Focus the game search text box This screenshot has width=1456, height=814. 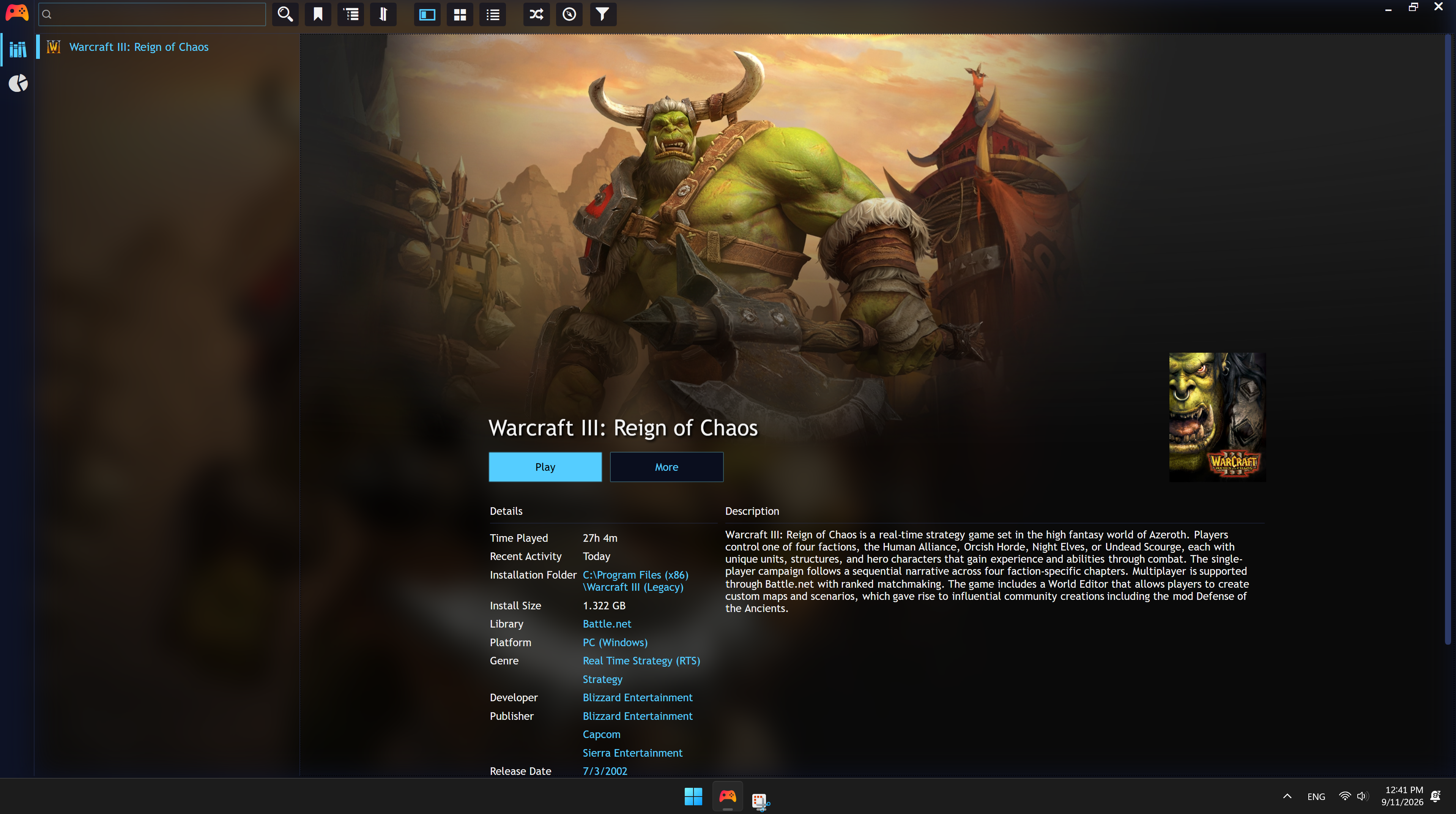coord(152,14)
